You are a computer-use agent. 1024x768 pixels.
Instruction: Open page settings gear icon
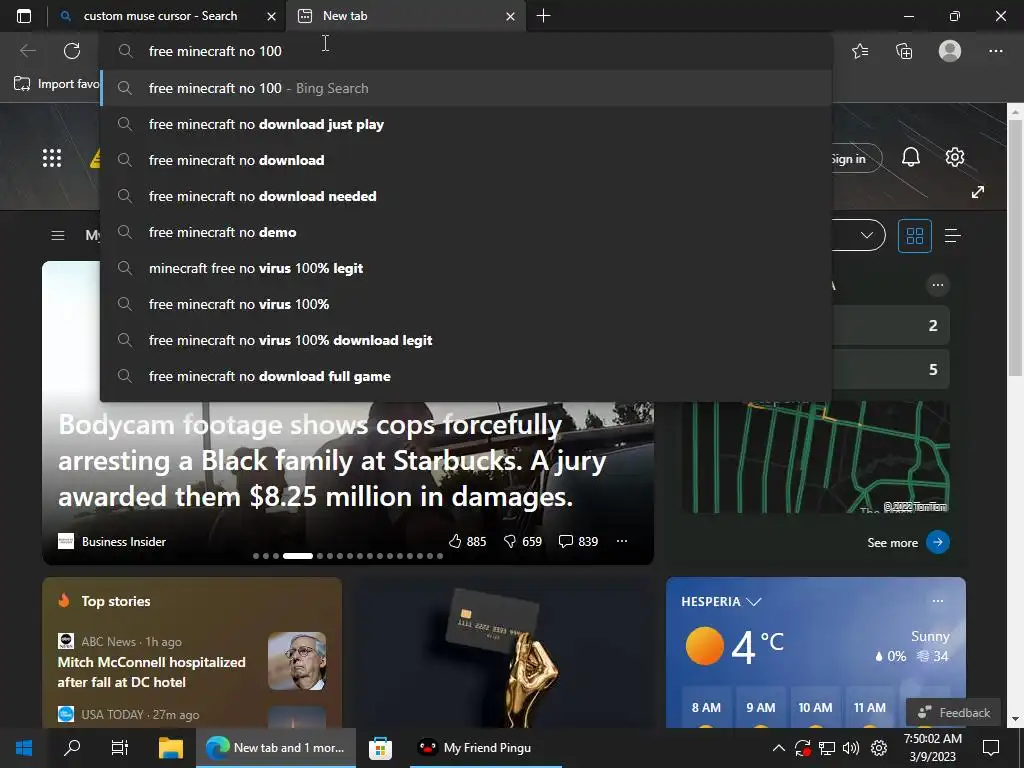click(955, 157)
